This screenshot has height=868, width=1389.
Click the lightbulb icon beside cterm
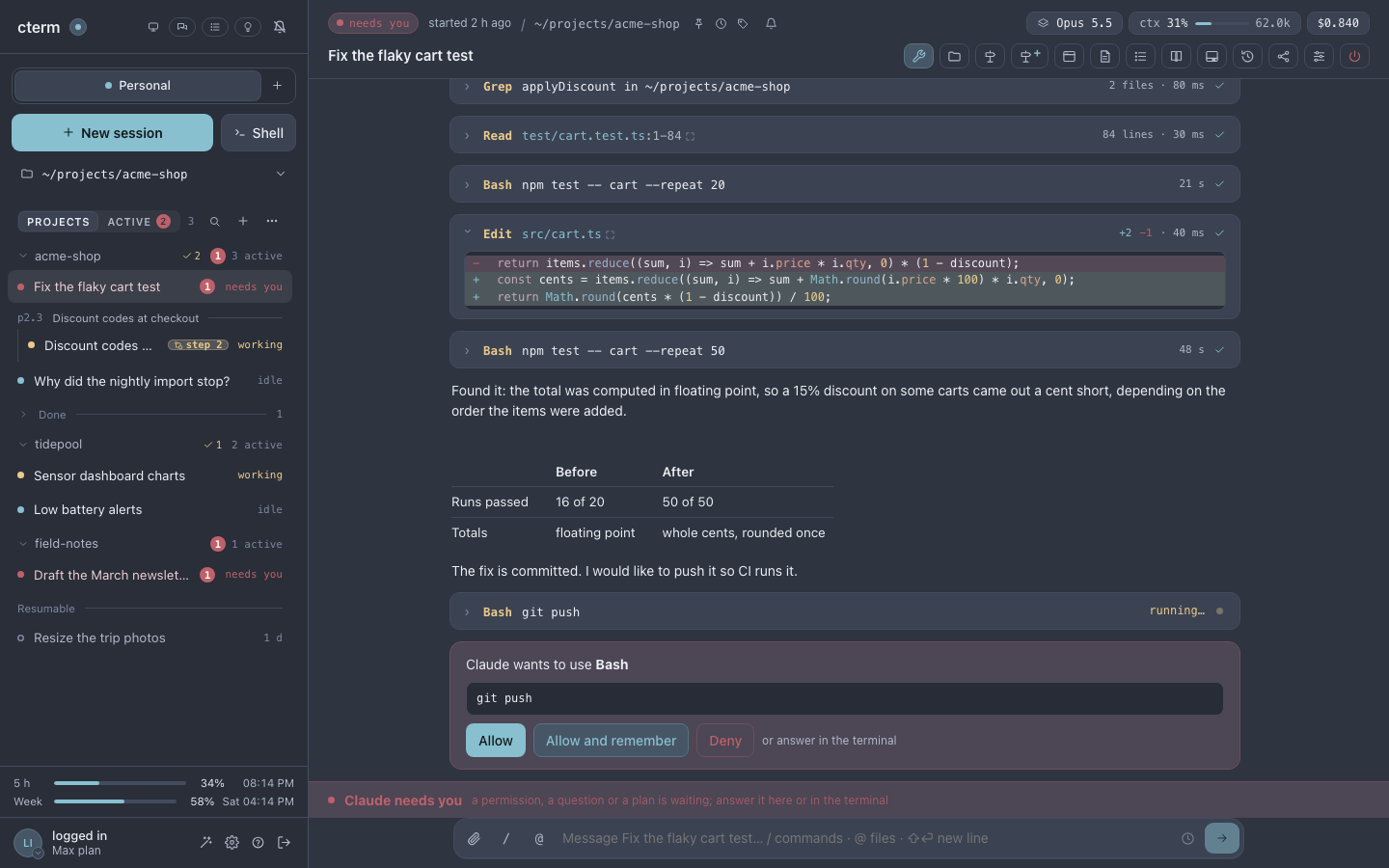click(247, 27)
